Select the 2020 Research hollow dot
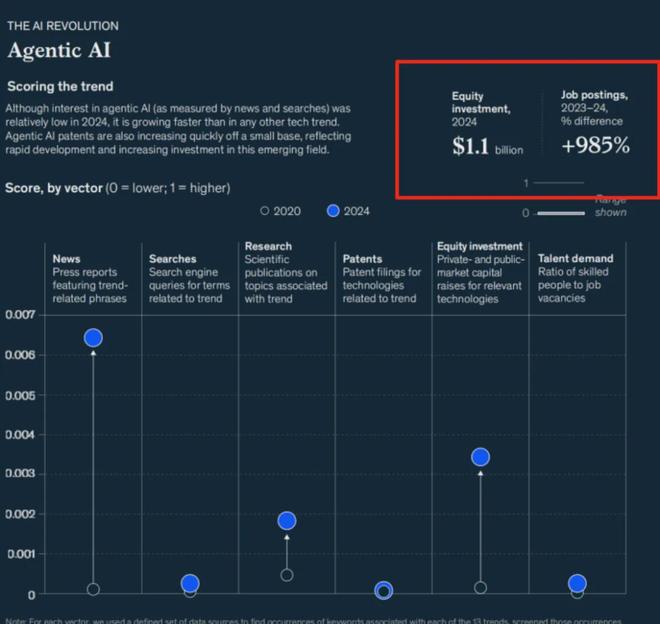This screenshot has height=624, width=660. coord(287,575)
